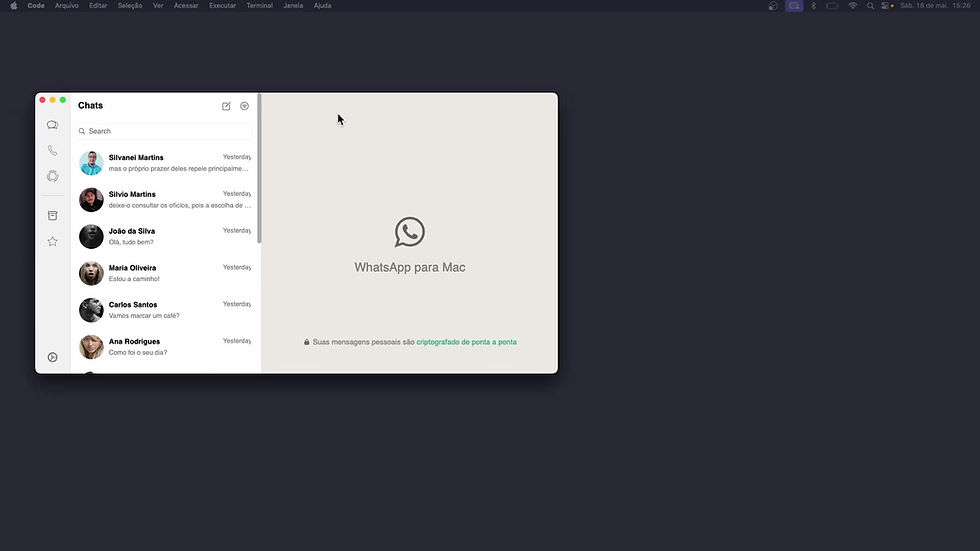Click Maria Oliveira profile picture
980x551 pixels.
click(x=91, y=274)
